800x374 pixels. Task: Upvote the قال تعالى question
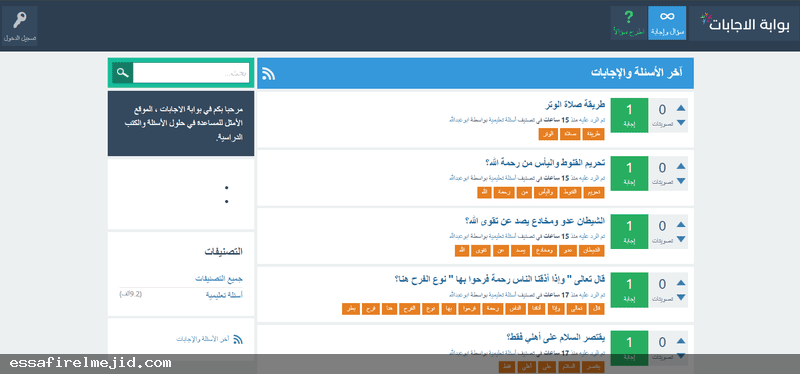681,283
